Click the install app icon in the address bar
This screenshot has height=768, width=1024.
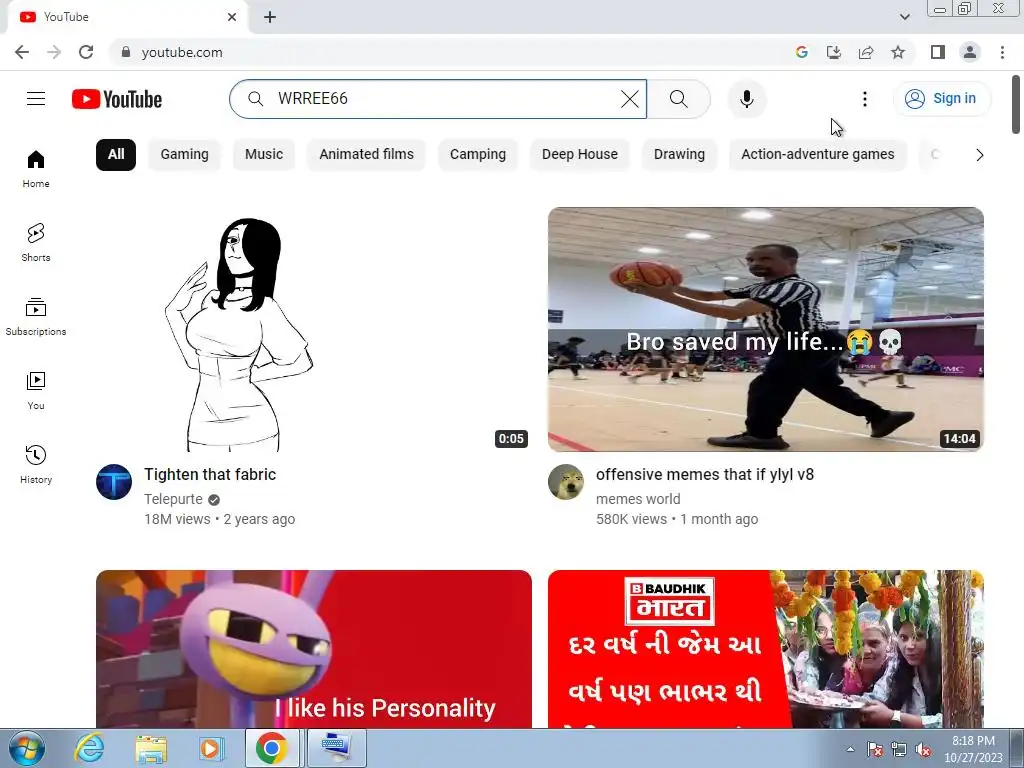833,52
